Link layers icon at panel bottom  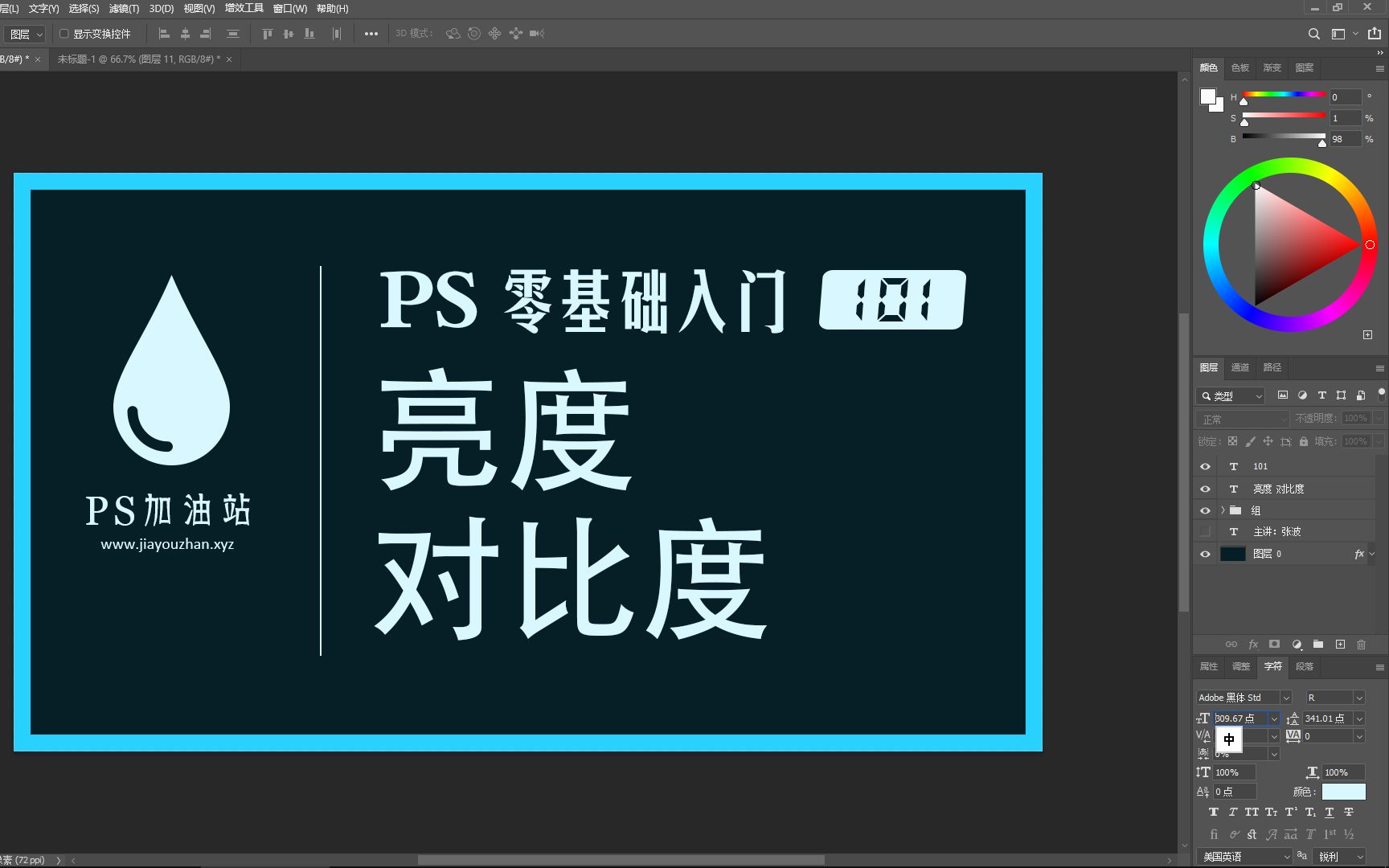(x=1231, y=645)
